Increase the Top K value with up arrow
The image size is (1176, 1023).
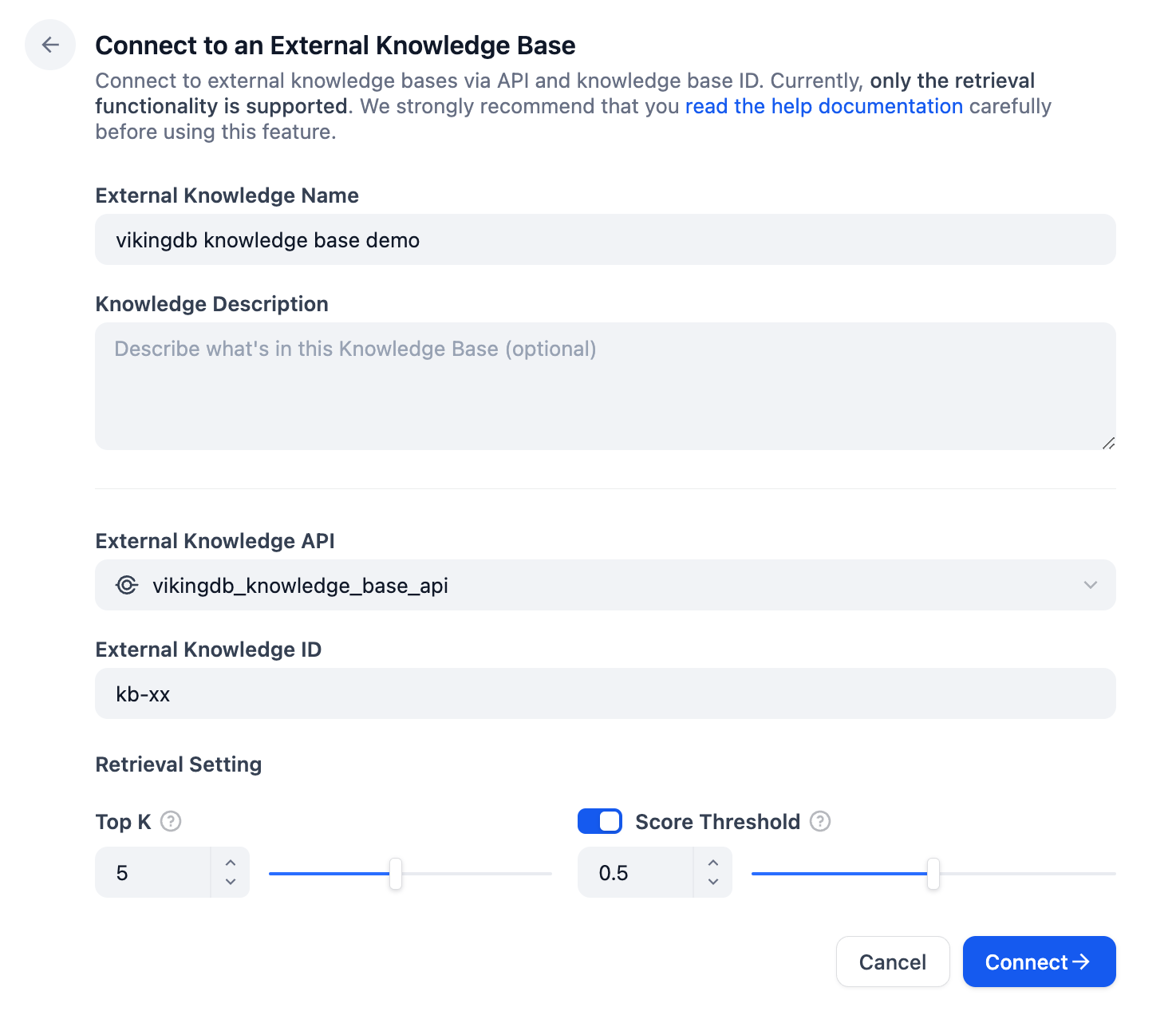pos(231,863)
